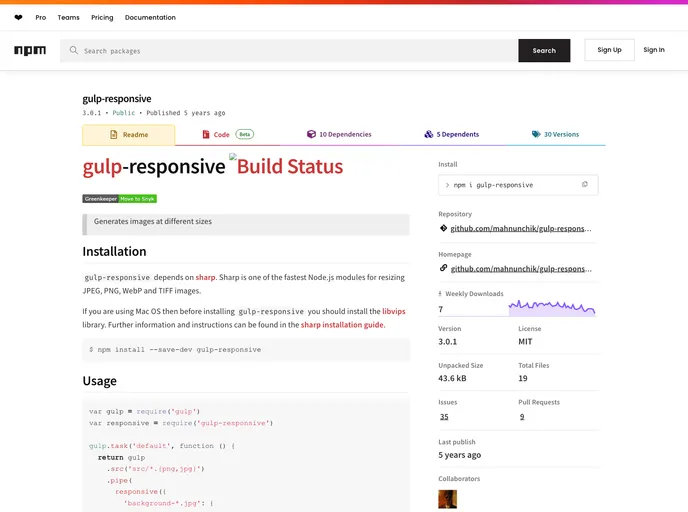Open the Homepage github link
688x512 pixels.
[521, 269]
